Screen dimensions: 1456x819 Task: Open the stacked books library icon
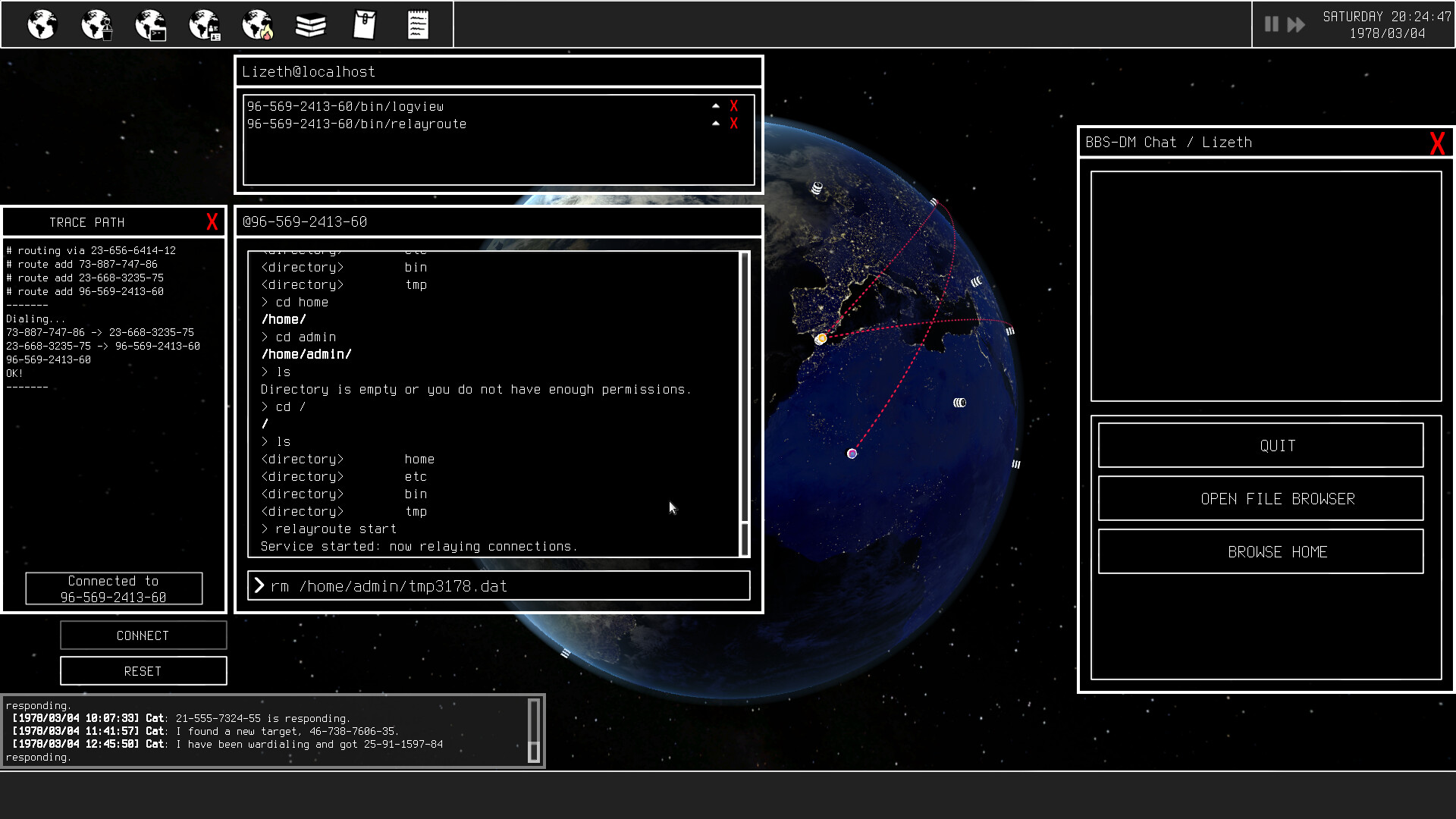click(x=311, y=24)
